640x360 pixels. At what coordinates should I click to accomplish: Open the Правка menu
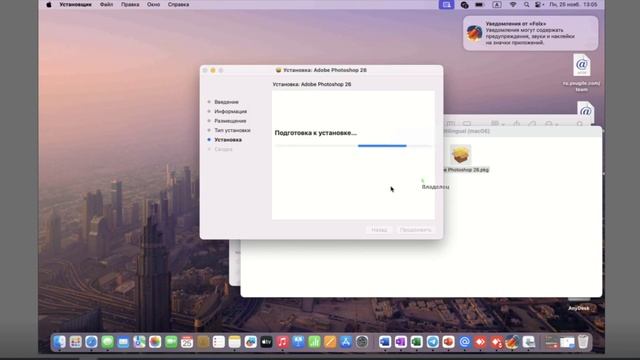130,4
